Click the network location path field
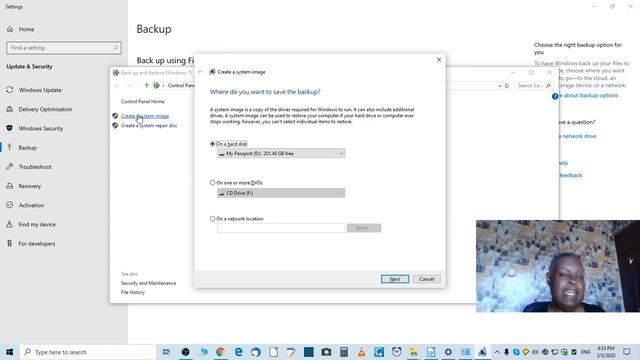 (x=281, y=228)
